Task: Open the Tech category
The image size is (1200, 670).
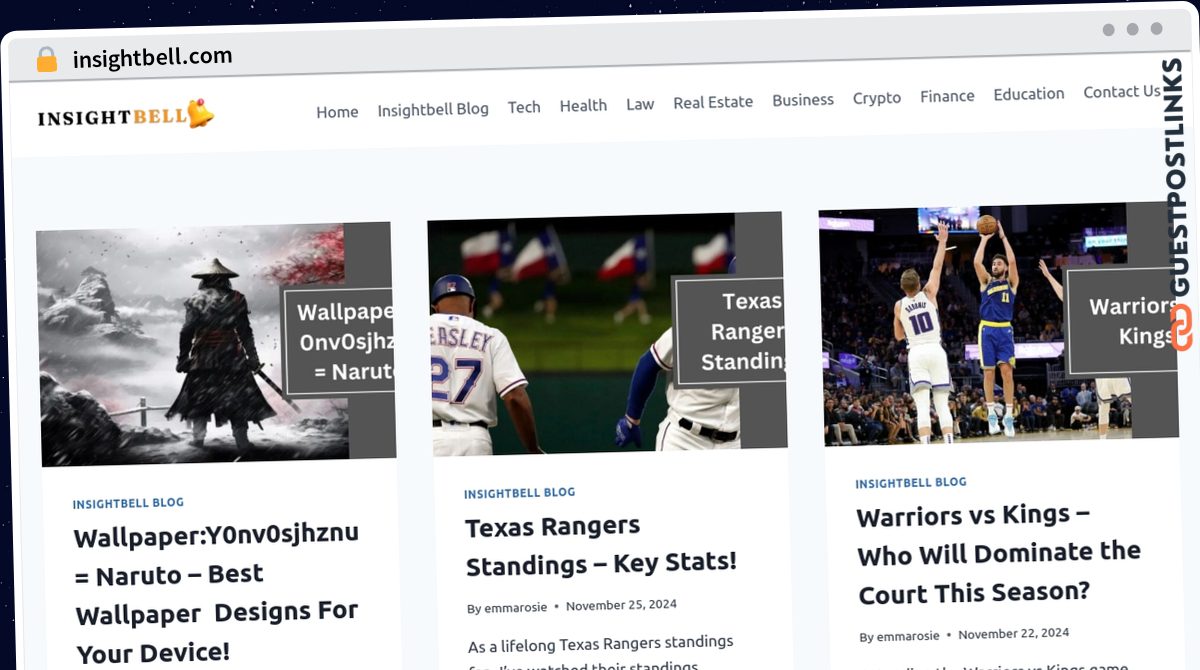Action: [524, 107]
